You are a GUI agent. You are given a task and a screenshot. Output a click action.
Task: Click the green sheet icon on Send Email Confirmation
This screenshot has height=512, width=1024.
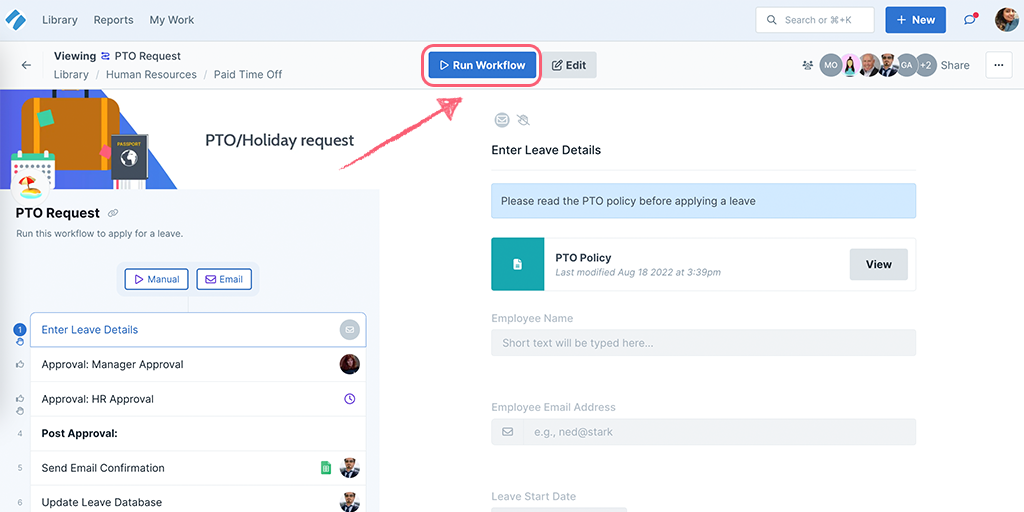click(x=326, y=468)
